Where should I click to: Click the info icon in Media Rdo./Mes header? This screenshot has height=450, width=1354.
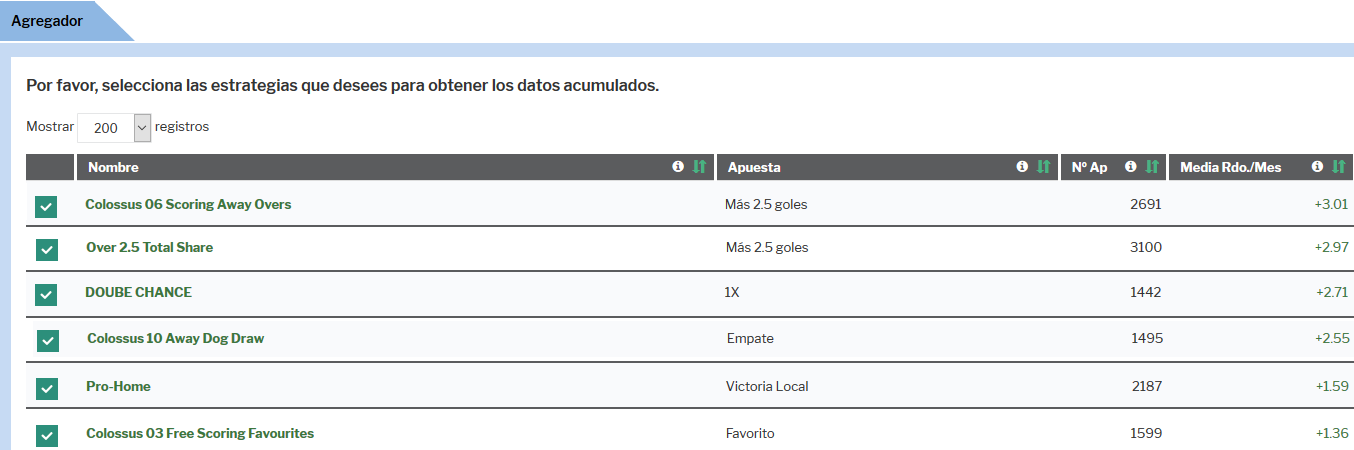[1318, 167]
